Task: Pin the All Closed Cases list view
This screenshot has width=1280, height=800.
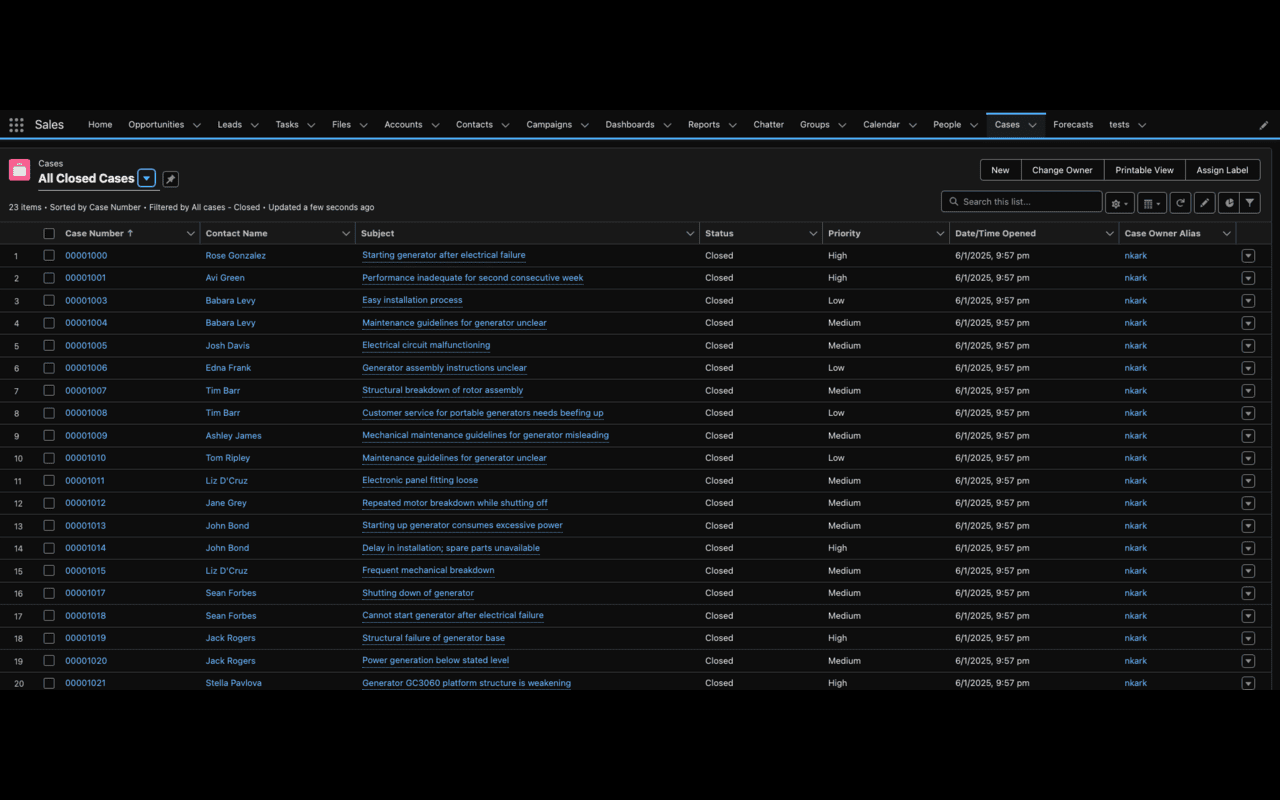Action: [170, 178]
